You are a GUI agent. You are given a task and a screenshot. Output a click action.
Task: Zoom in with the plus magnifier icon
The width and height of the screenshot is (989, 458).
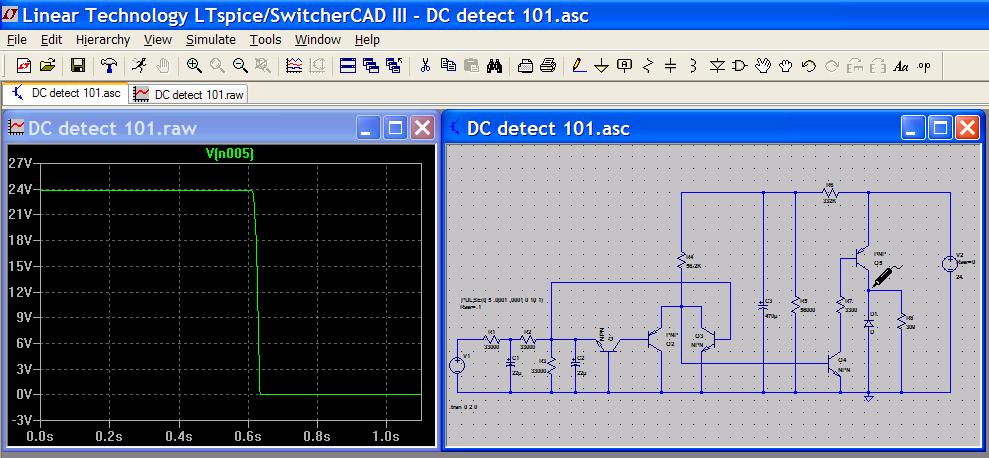tap(194, 65)
